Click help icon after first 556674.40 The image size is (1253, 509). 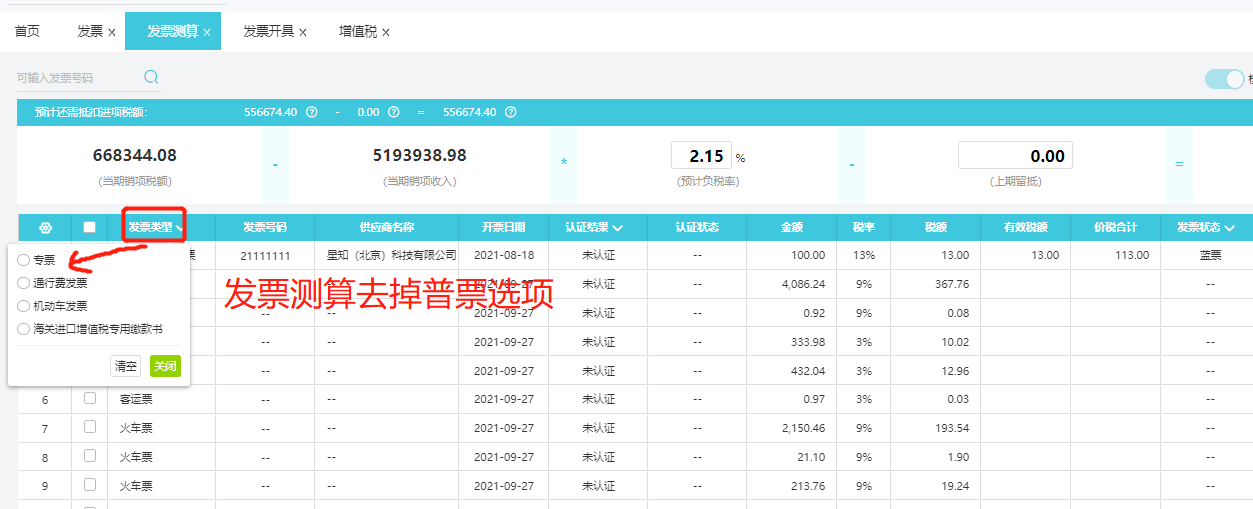[312, 112]
